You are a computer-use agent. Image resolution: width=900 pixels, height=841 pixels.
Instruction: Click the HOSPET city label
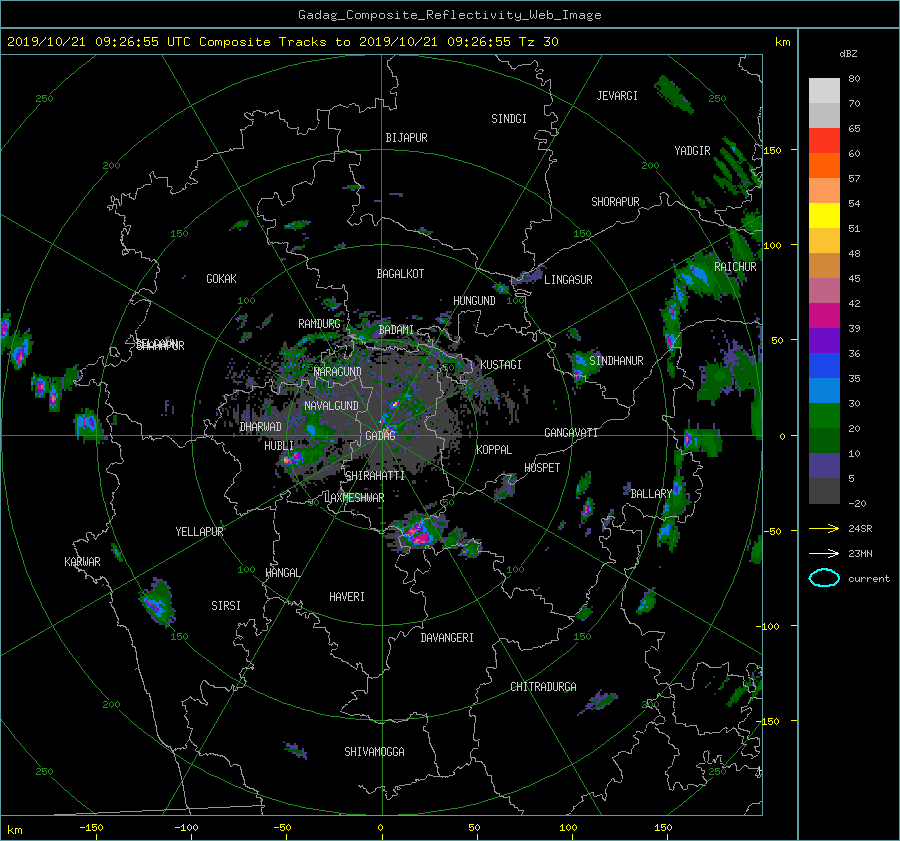(x=542, y=468)
